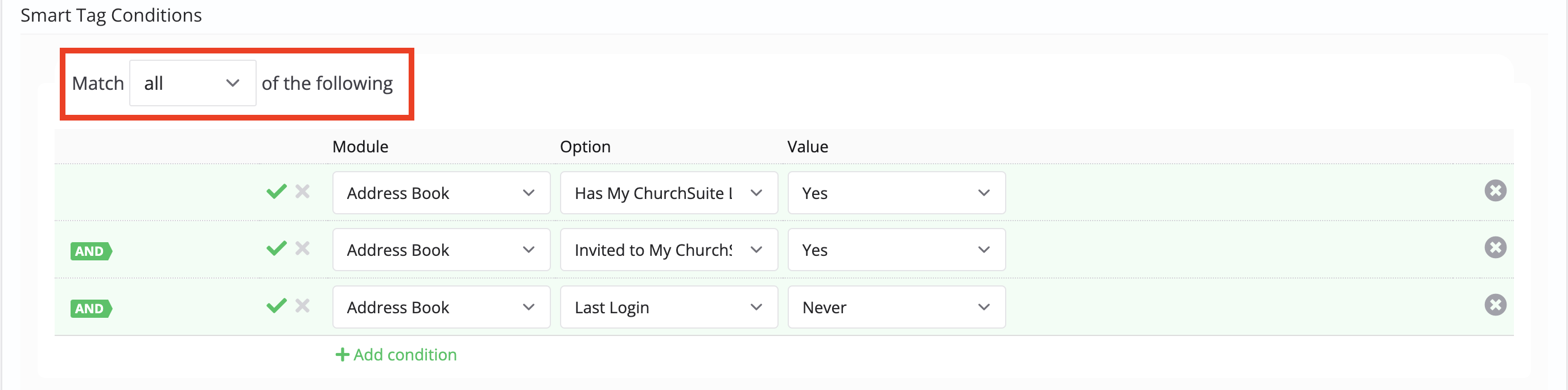Viewport: 1568px width, 390px height.
Task: Click grey X on first condition row
Action: [x=303, y=192]
